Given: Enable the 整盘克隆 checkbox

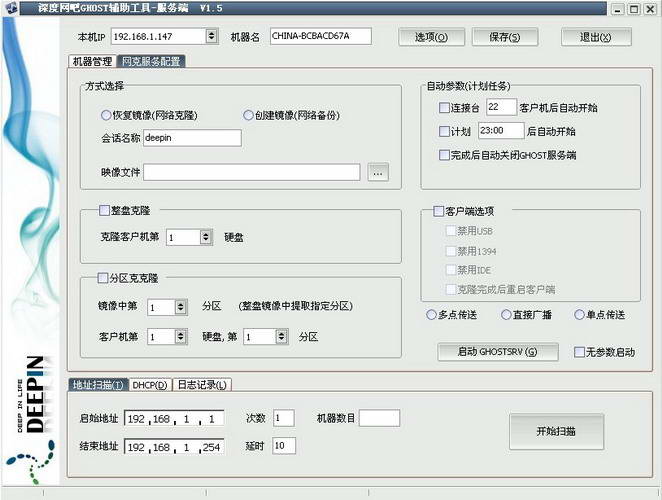Looking at the screenshot, I should coord(104,210).
